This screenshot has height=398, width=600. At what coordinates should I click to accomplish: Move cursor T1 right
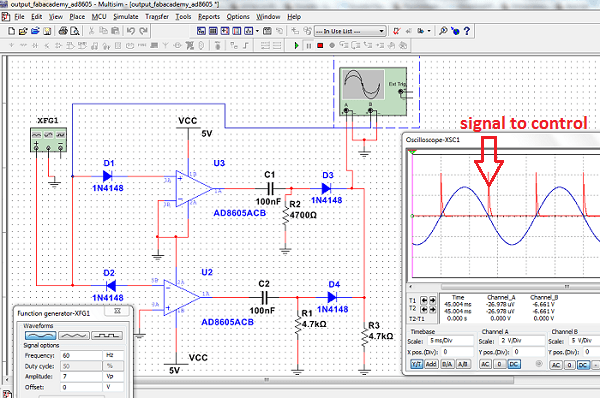pyautogui.click(x=432, y=300)
